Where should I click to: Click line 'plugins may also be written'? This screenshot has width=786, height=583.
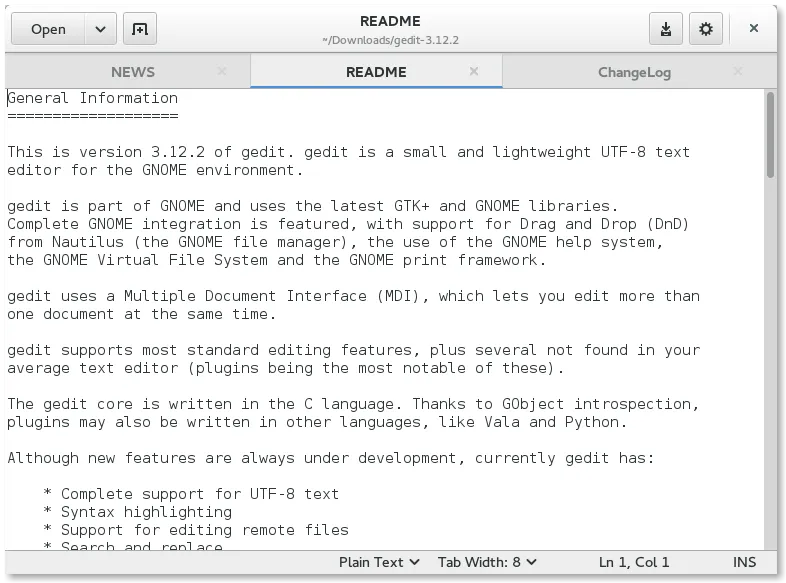(x=317, y=422)
